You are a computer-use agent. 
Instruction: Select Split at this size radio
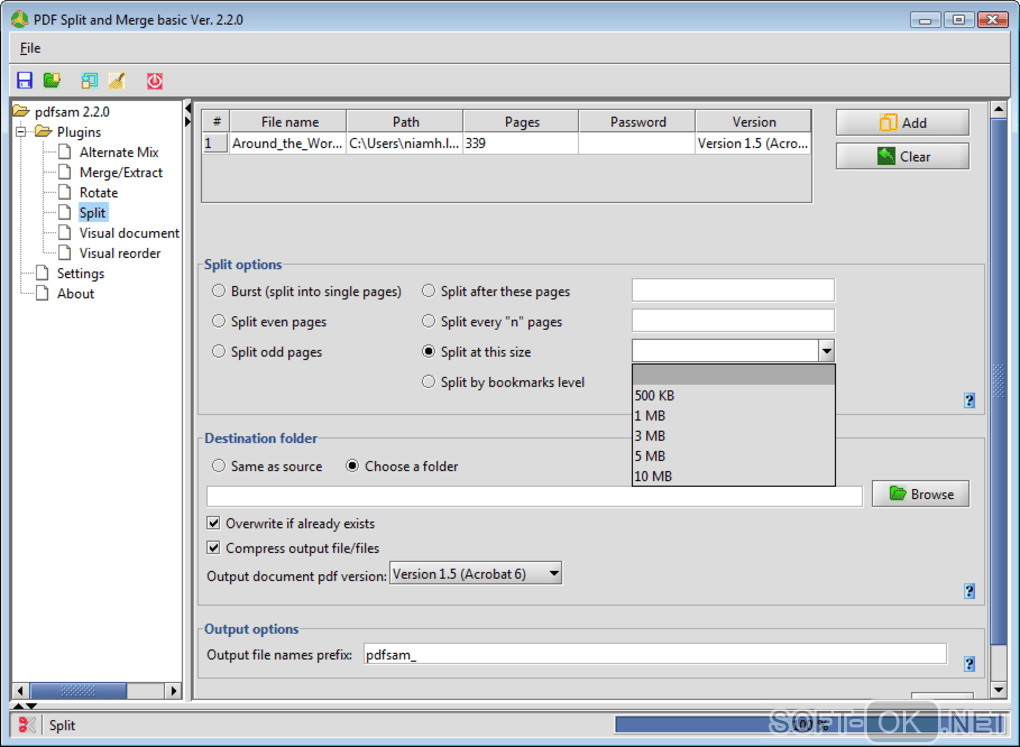(428, 351)
